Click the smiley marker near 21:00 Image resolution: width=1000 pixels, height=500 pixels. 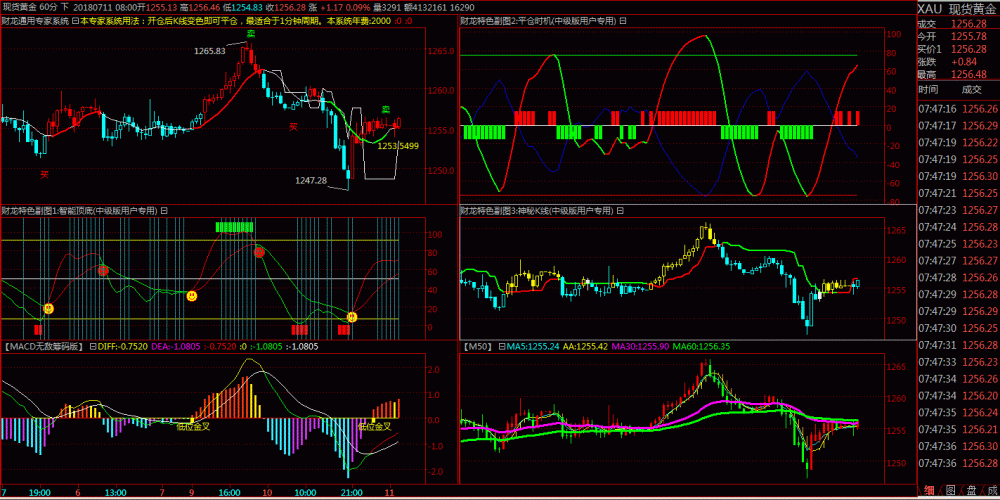click(x=352, y=317)
